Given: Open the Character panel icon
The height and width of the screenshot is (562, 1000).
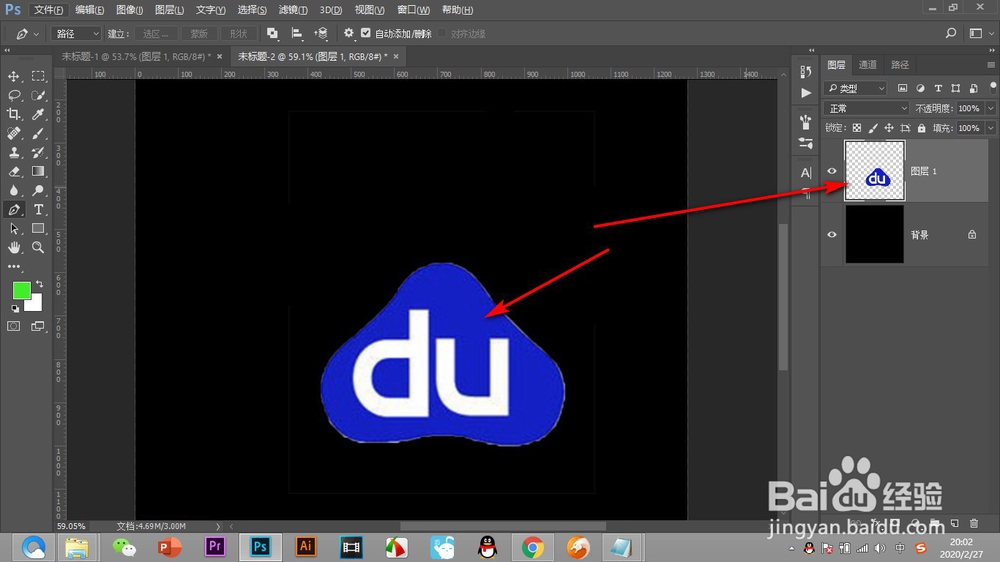Looking at the screenshot, I should pos(806,172).
